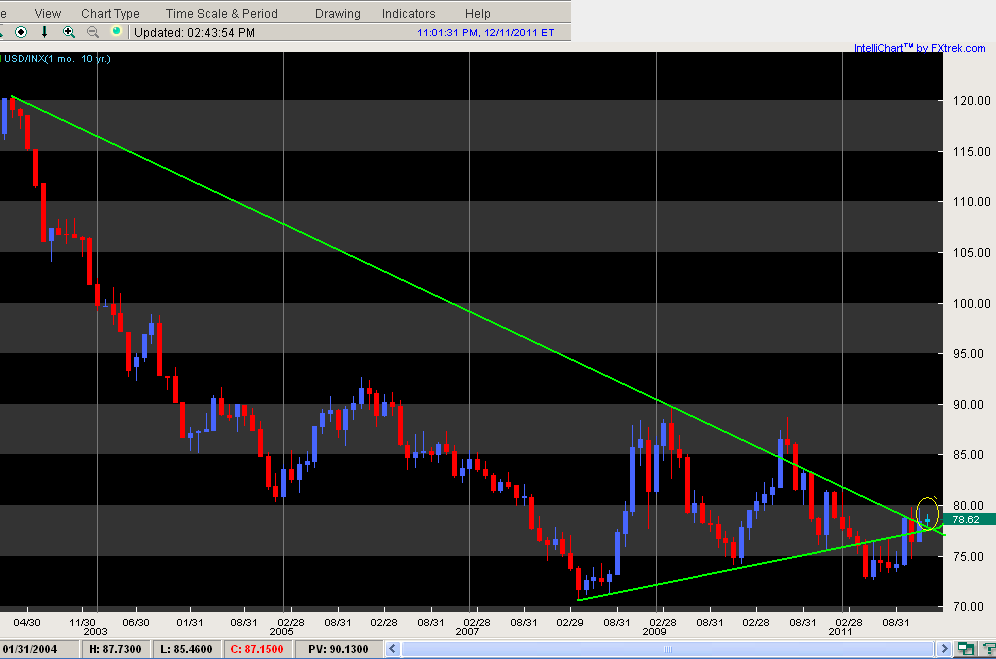Open the Chart Type menu

coord(110,14)
